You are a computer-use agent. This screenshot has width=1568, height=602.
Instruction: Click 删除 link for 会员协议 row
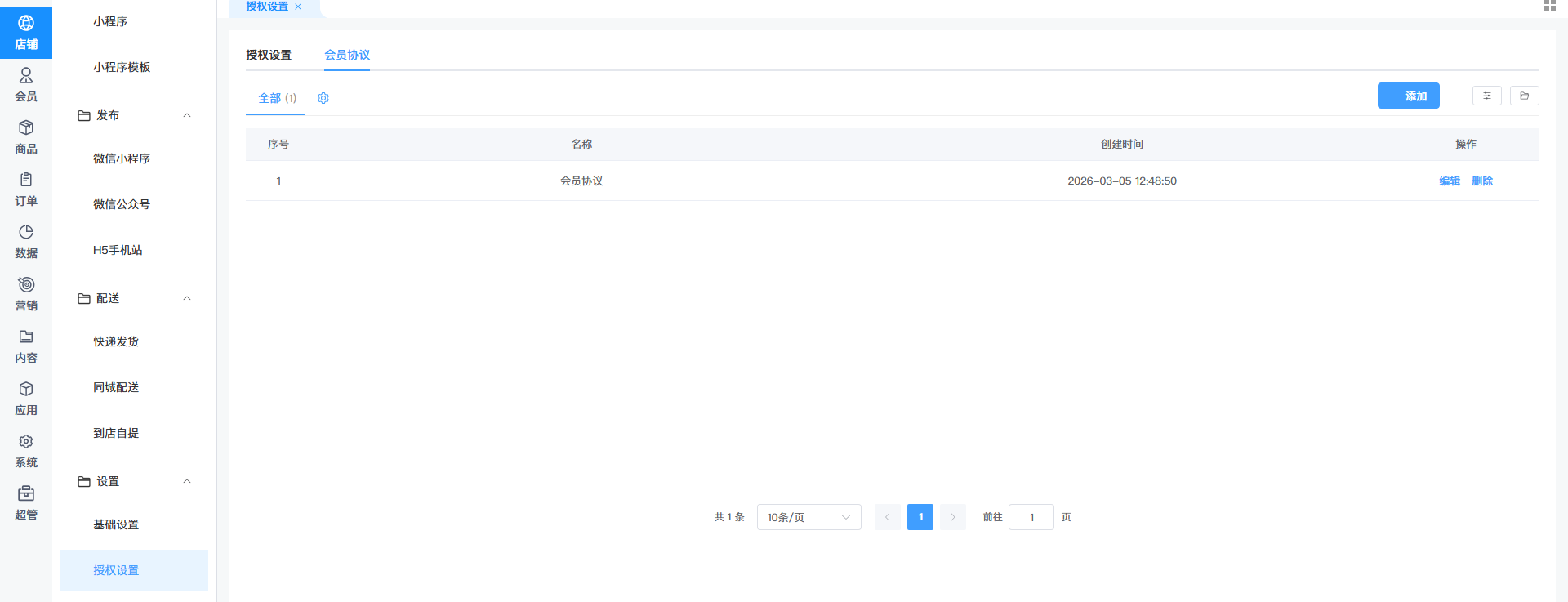[1482, 181]
